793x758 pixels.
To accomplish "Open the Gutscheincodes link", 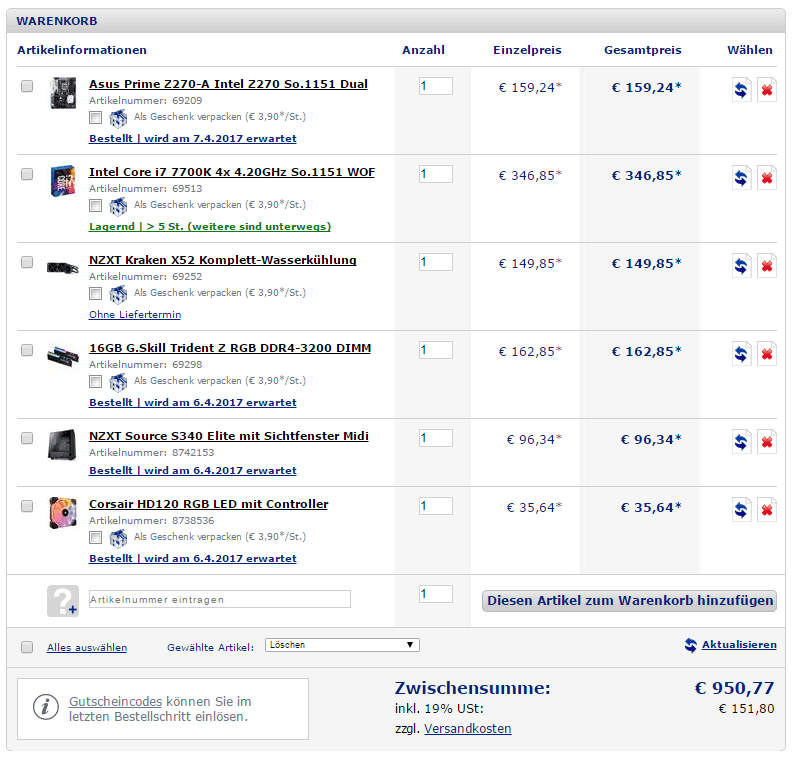I will [115, 702].
